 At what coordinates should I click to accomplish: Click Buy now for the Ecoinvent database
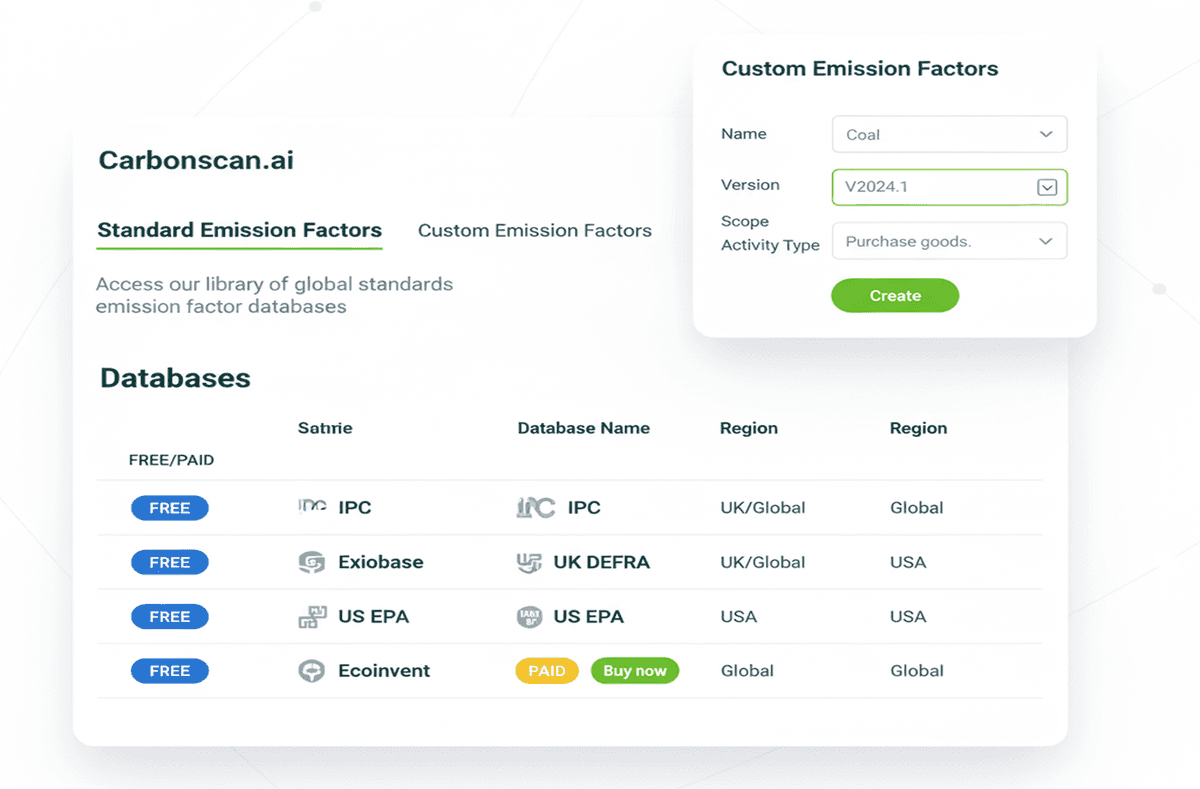(x=634, y=670)
